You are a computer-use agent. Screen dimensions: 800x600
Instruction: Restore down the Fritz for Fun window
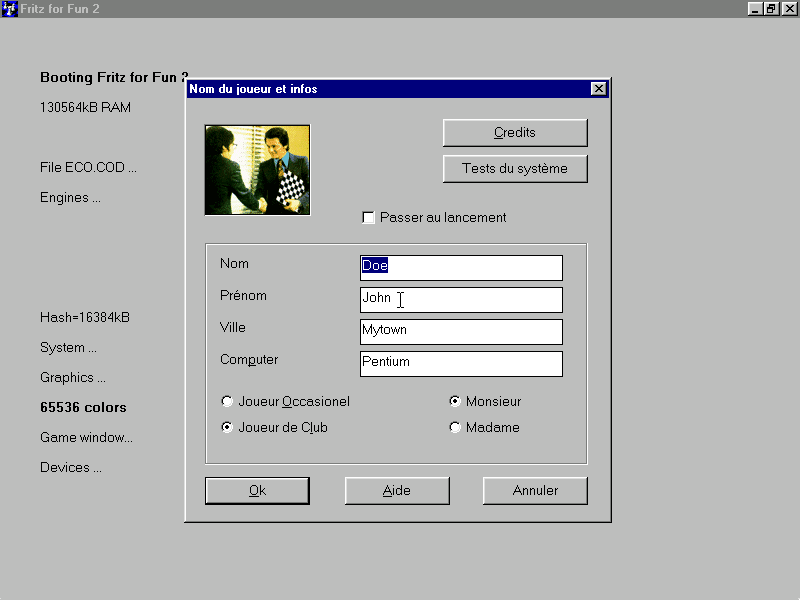pos(771,9)
